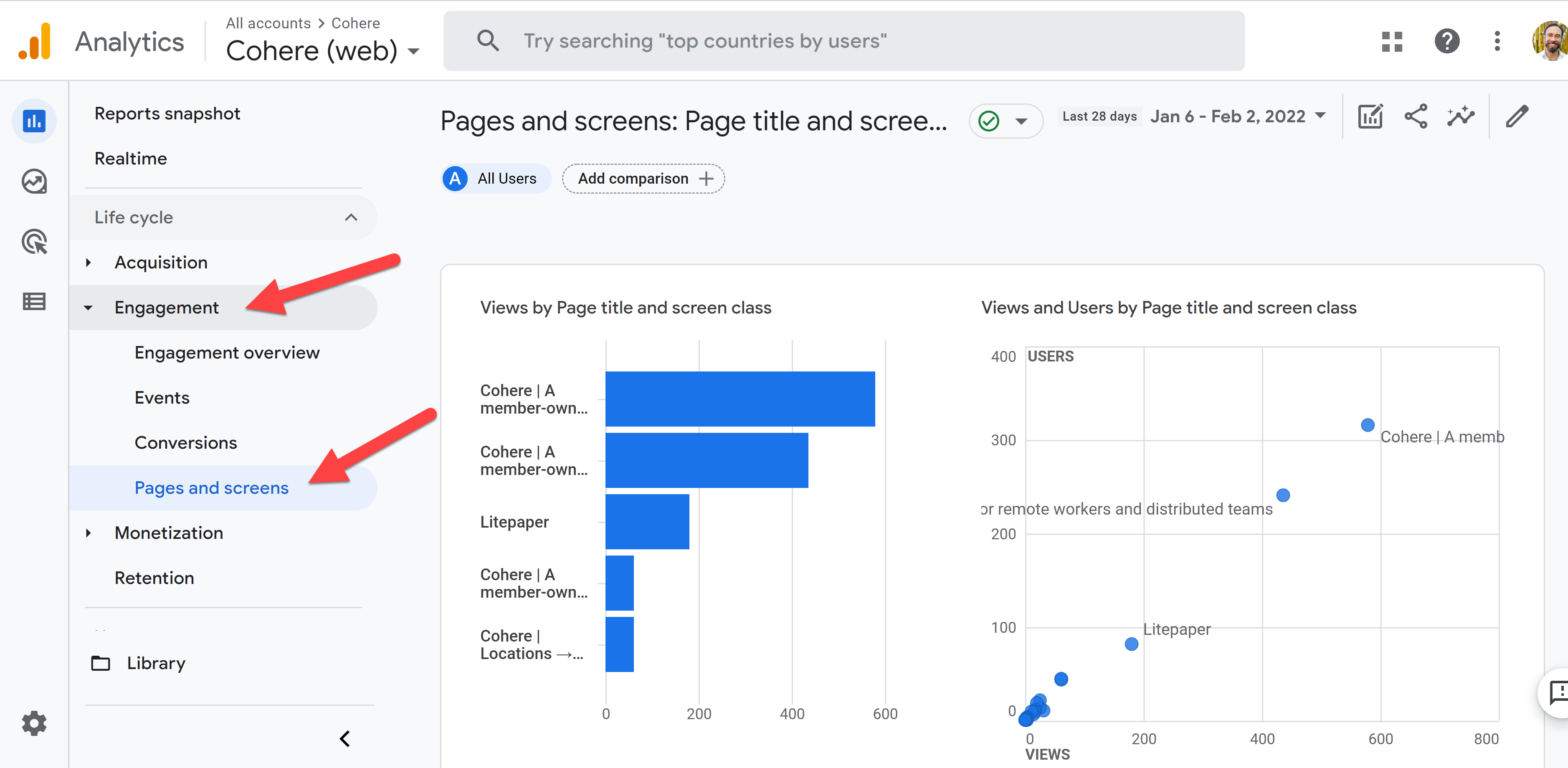Expand the Monetization section arrow
The image size is (1568, 768).
point(88,533)
